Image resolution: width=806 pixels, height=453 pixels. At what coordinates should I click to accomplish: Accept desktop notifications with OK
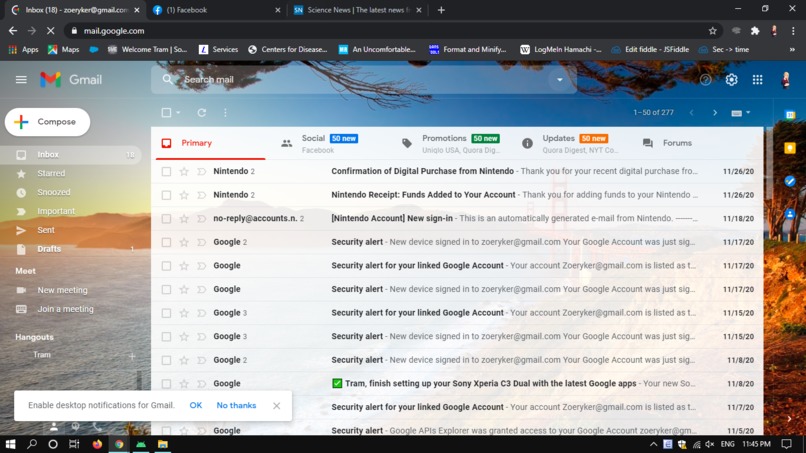pos(195,405)
